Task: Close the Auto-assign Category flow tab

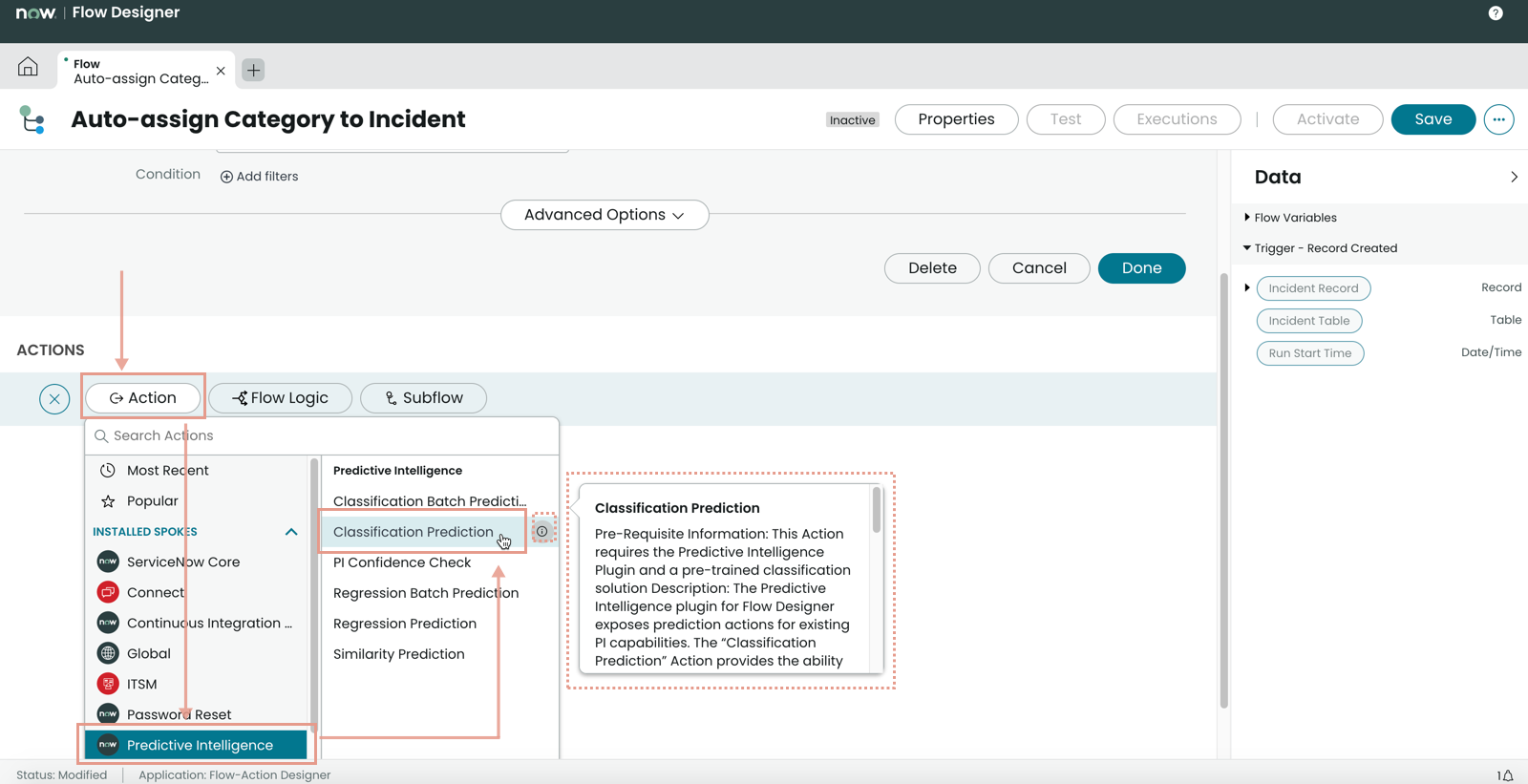Action: click(221, 71)
